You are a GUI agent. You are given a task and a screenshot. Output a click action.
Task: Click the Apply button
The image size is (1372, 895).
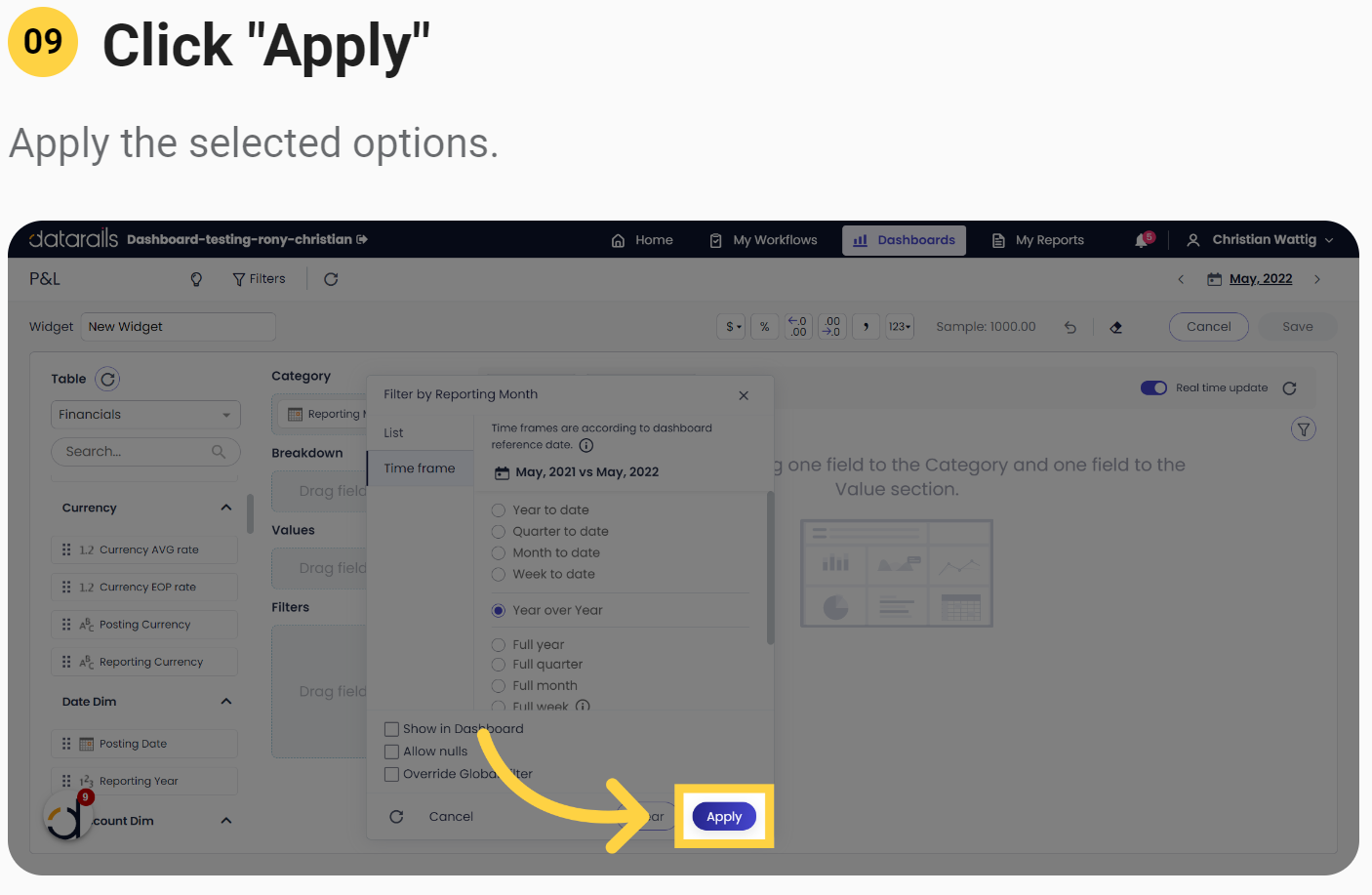724,817
